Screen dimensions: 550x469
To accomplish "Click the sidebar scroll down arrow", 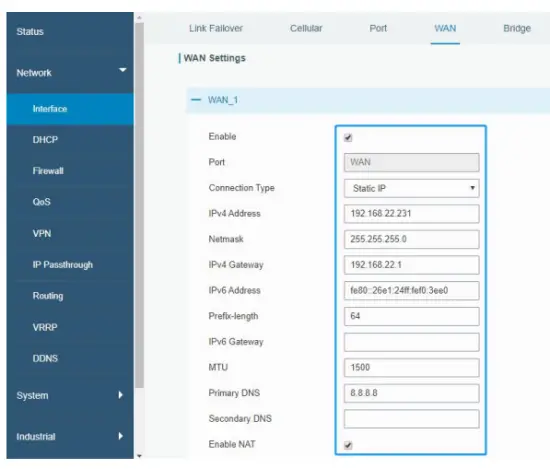I will pyautogui.click(x=139, y=456).
